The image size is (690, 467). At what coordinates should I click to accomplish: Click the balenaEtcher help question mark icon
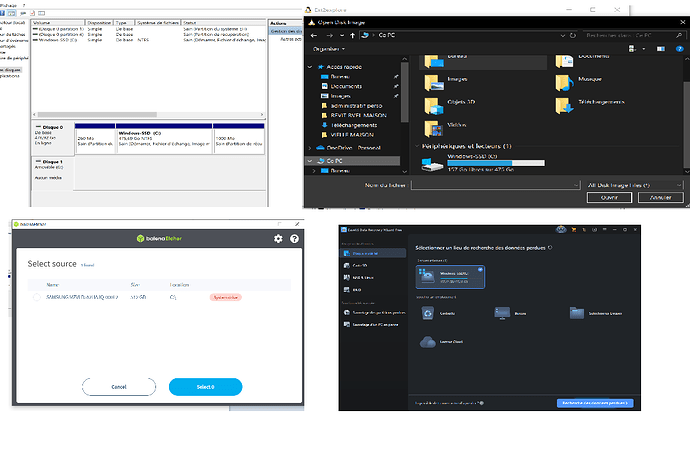click(x=295, y=239)
